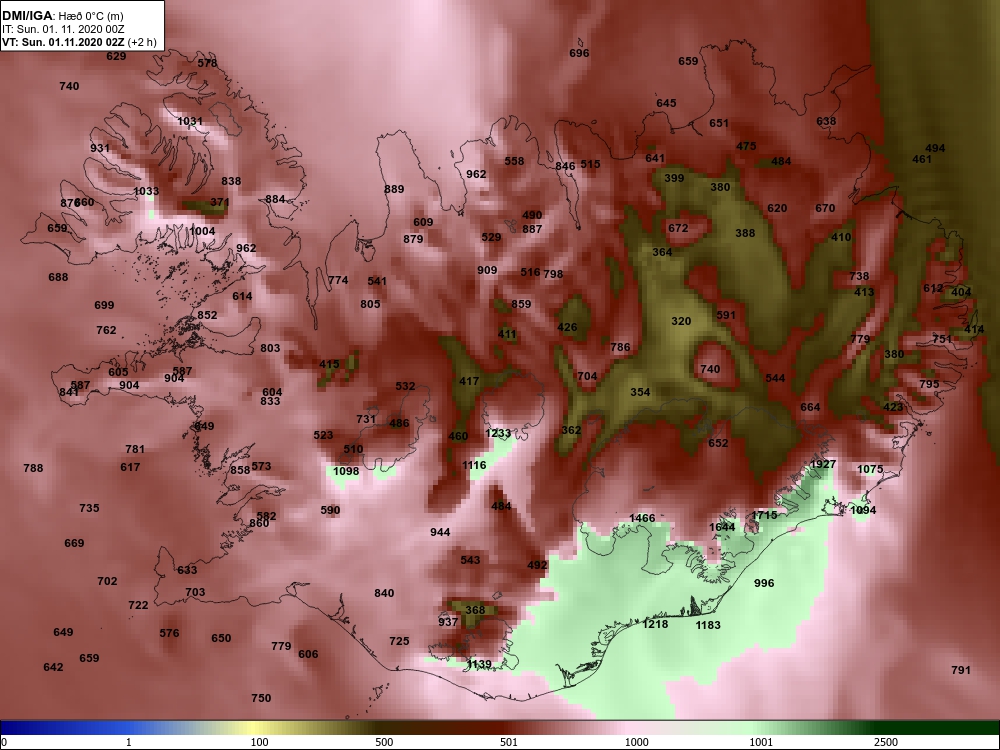Click the map value 786
The width and height of the screenshot is (1000, 750).
click(621, 347)
